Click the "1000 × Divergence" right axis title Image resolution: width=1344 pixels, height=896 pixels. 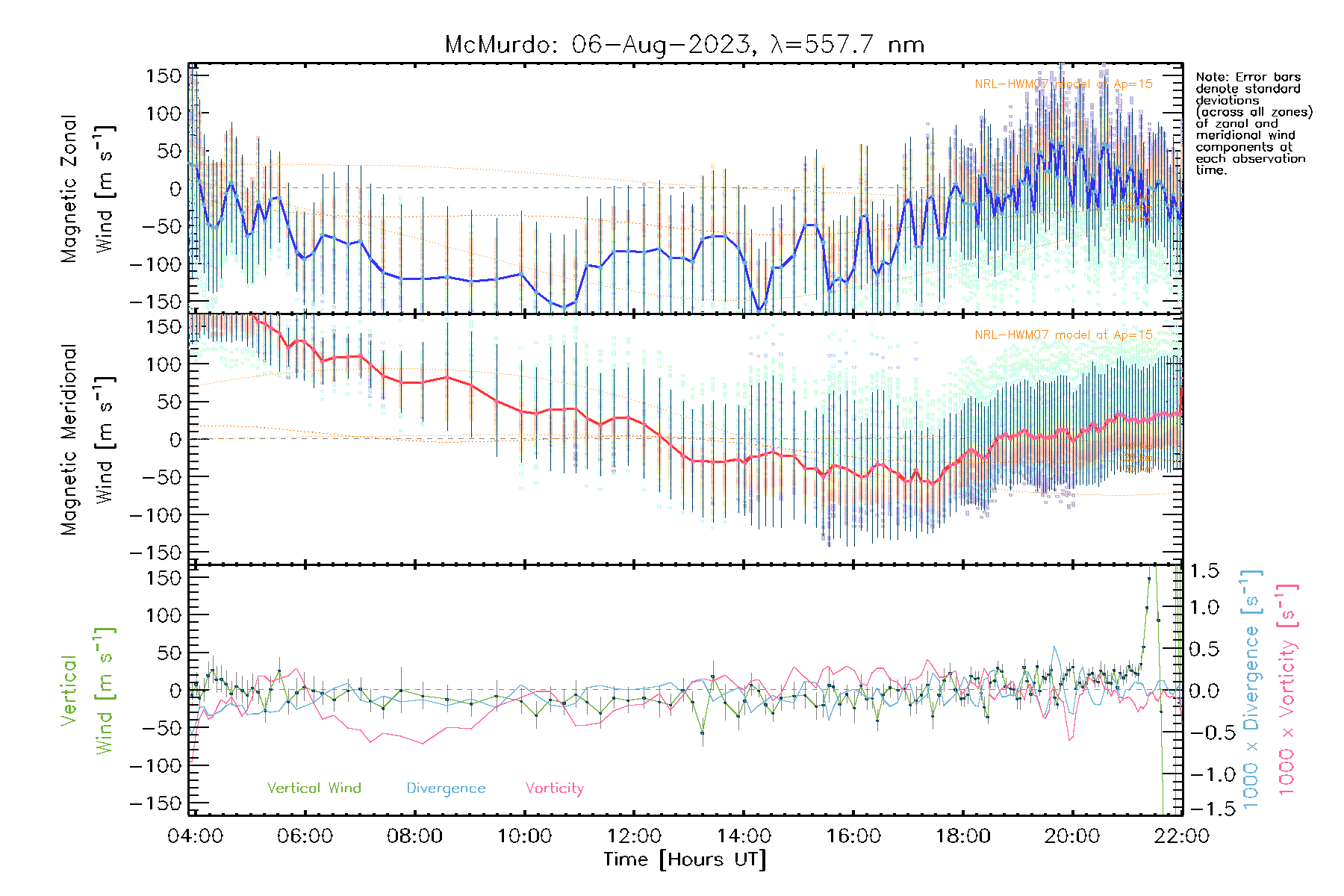pos(1251,690)
